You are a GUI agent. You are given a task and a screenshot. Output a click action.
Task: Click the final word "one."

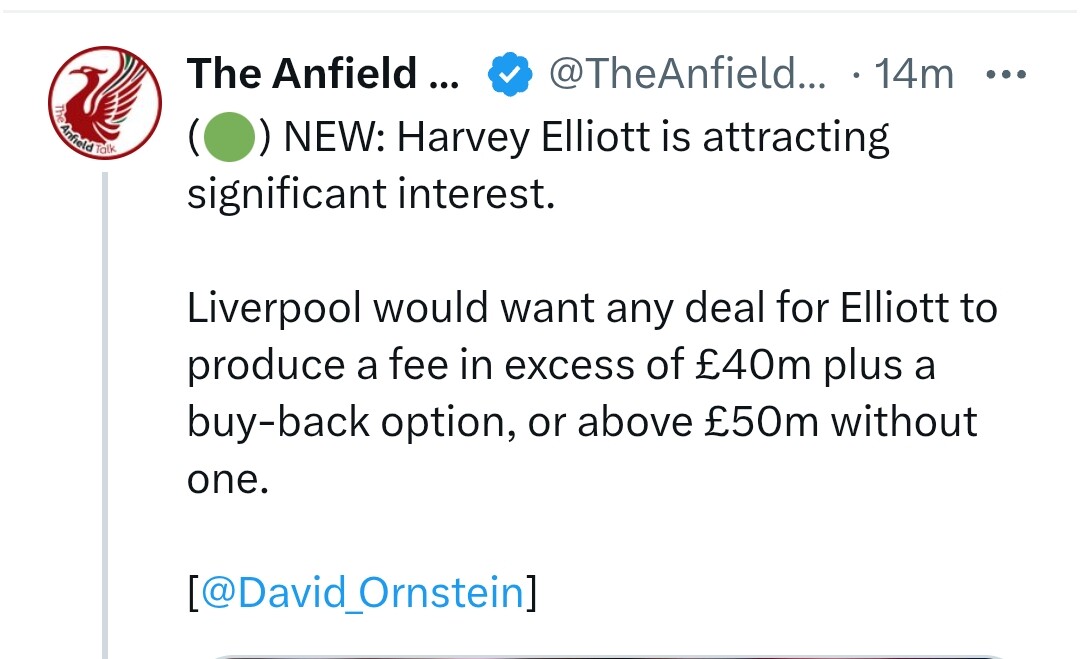point(228,478)
